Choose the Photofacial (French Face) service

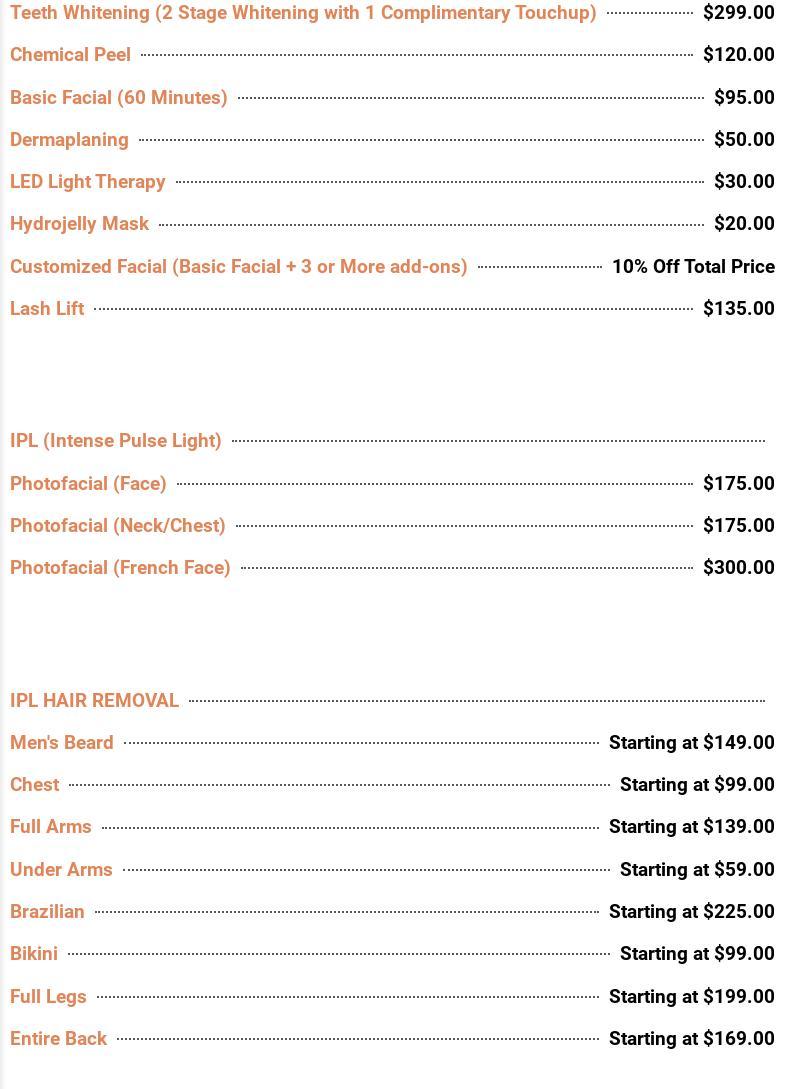tap(120, 568)
